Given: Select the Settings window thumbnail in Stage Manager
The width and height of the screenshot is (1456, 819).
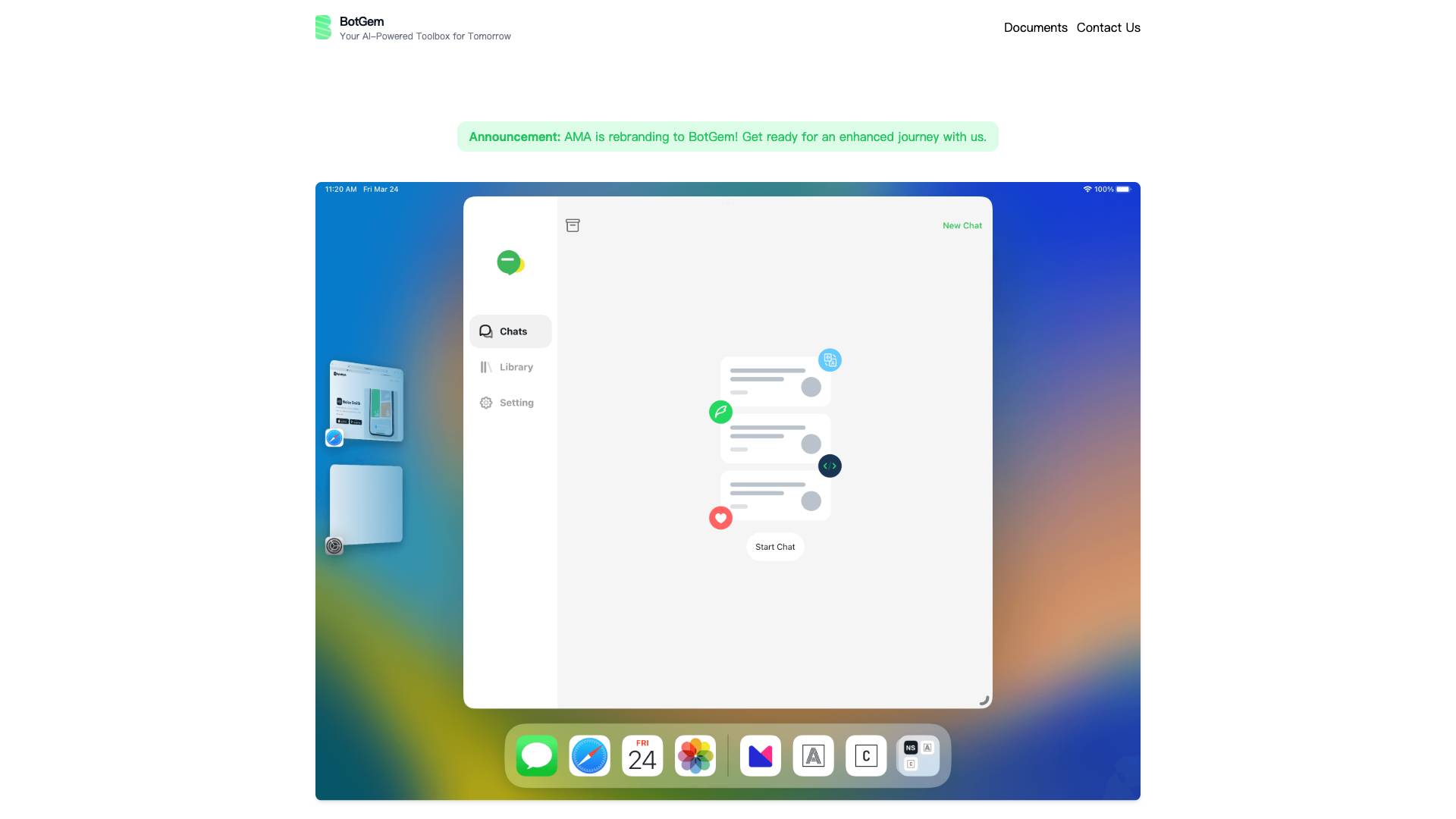Looking at the screenshot, I should [366, 504].
